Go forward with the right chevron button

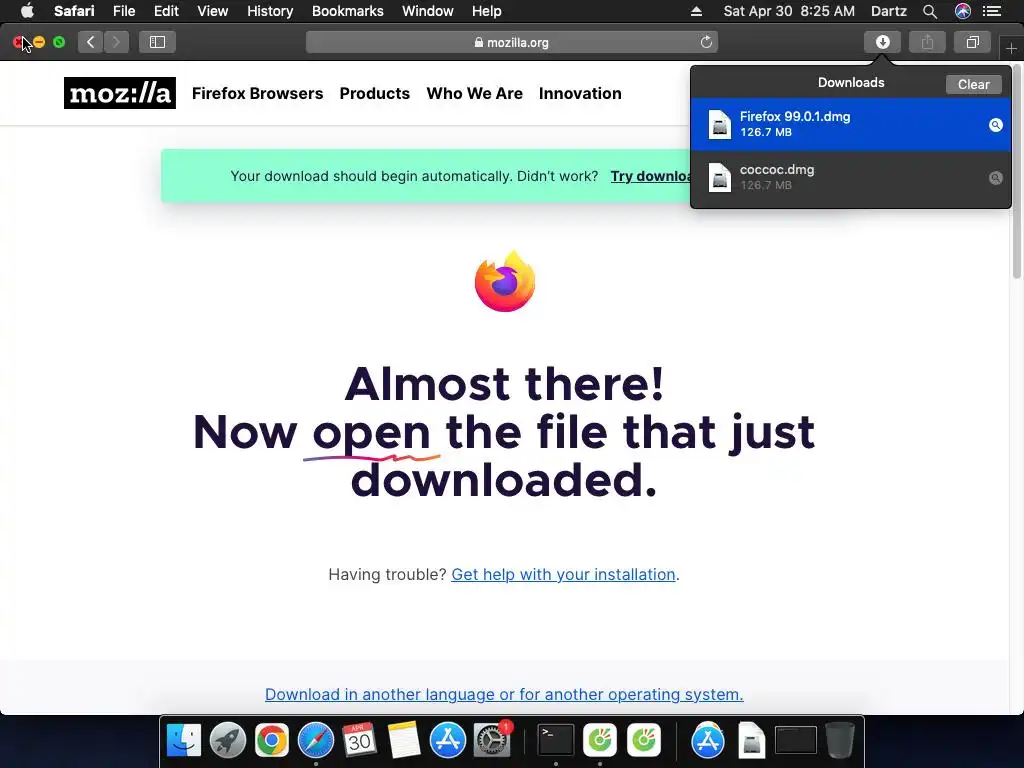pos(116,42)
